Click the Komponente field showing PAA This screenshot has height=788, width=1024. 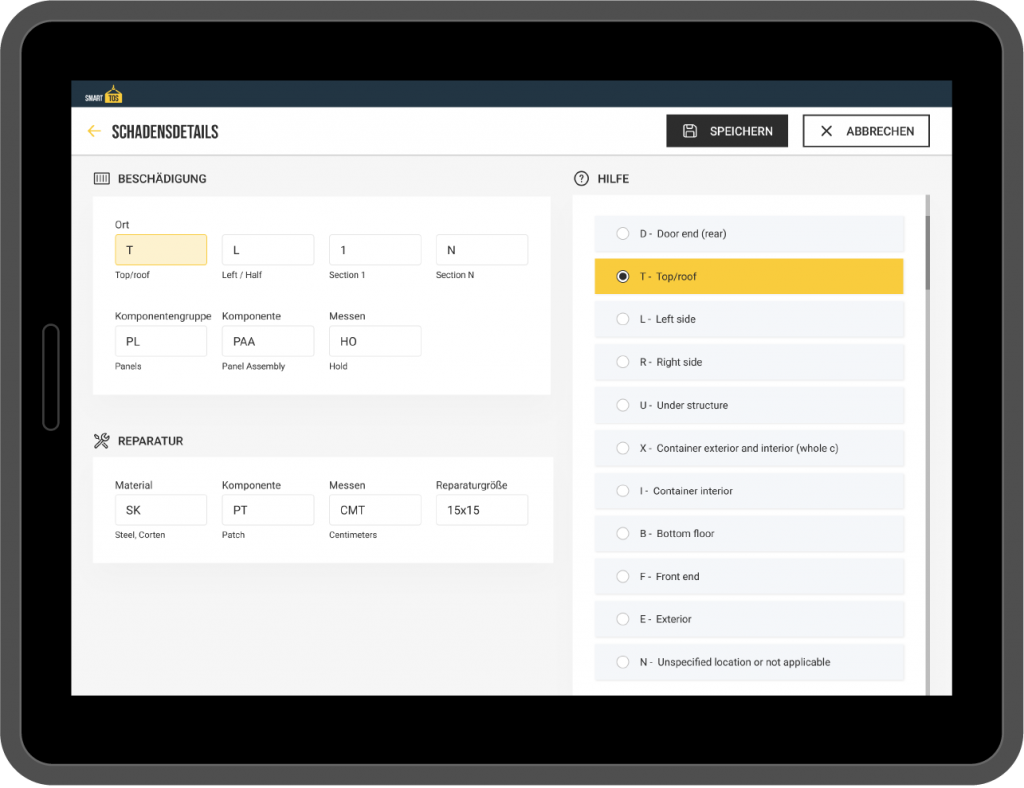(267, 340)
